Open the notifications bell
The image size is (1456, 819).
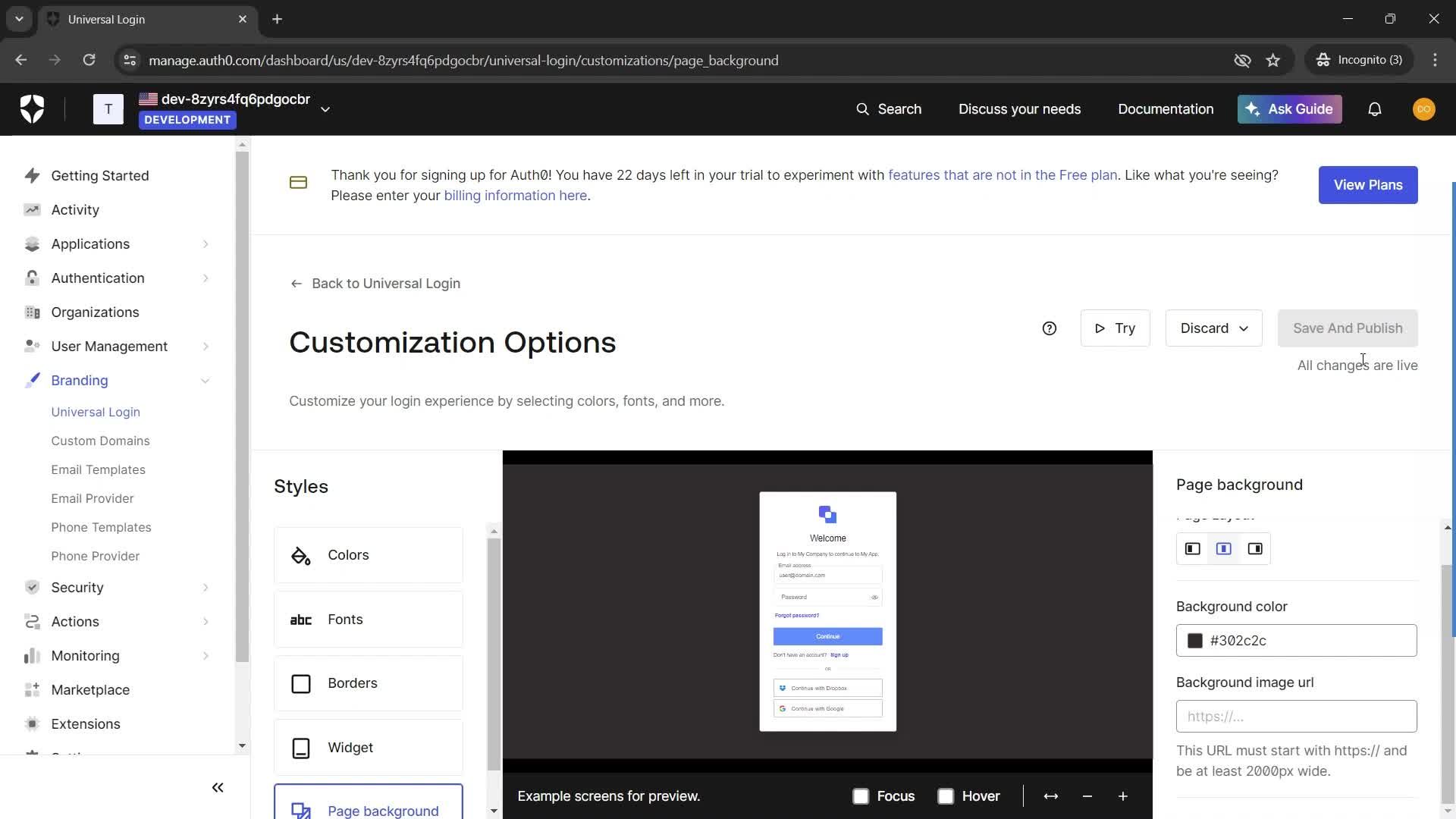point(1374,109)
